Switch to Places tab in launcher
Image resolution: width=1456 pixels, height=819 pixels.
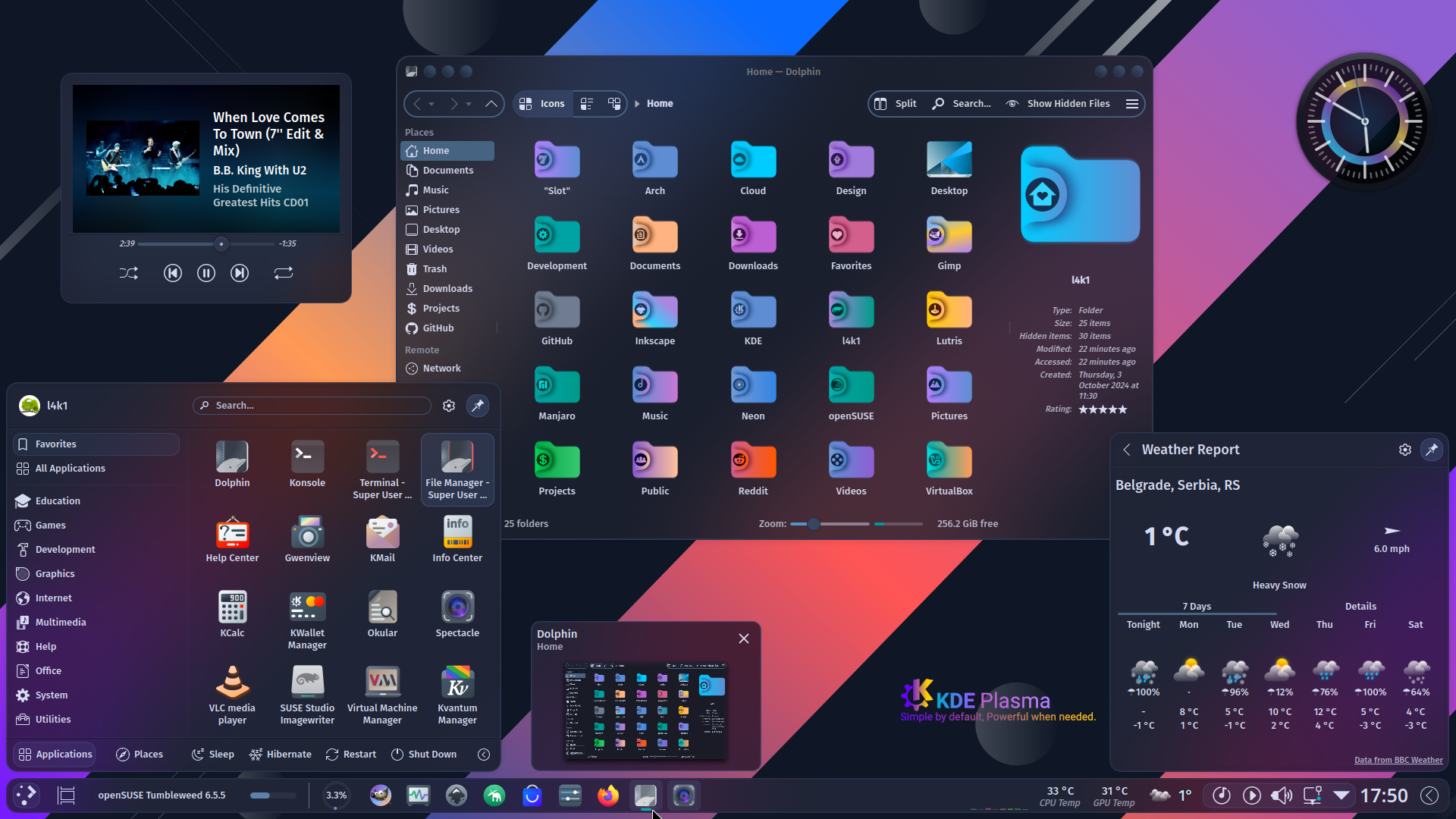(x=140, y=755)
